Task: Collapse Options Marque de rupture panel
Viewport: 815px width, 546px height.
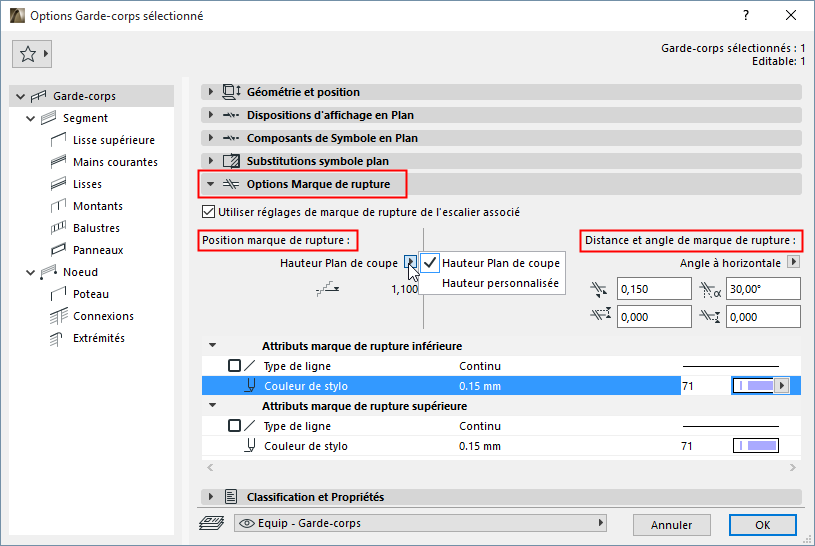Action: coord(211,184)
